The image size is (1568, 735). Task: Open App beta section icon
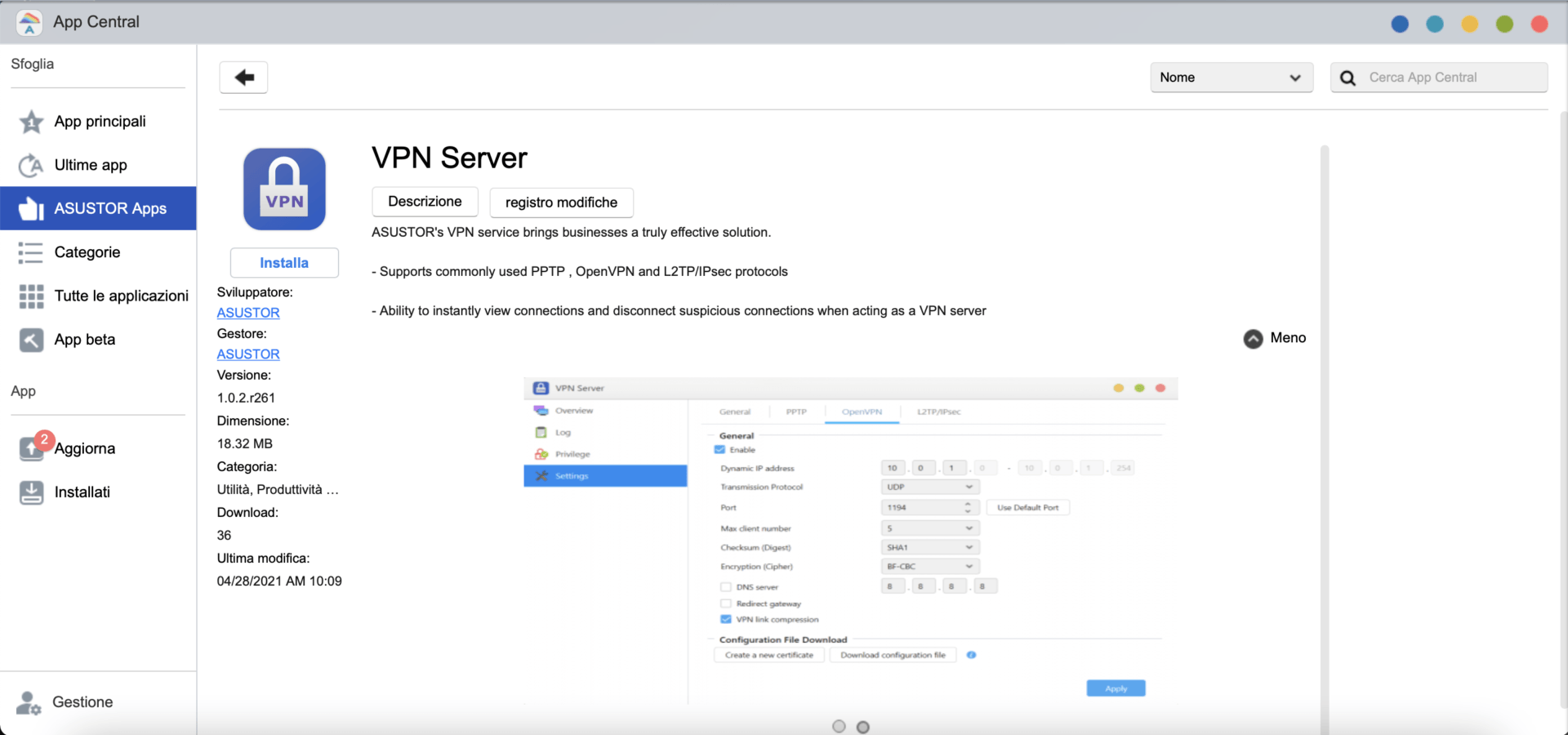31,340
